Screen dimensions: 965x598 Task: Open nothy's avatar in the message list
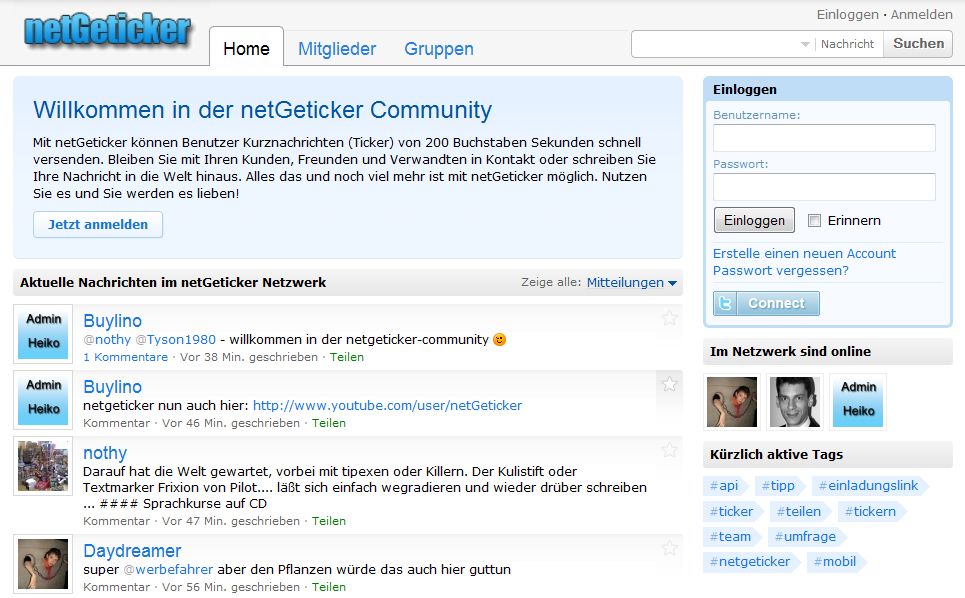click(x=43, y=465)
